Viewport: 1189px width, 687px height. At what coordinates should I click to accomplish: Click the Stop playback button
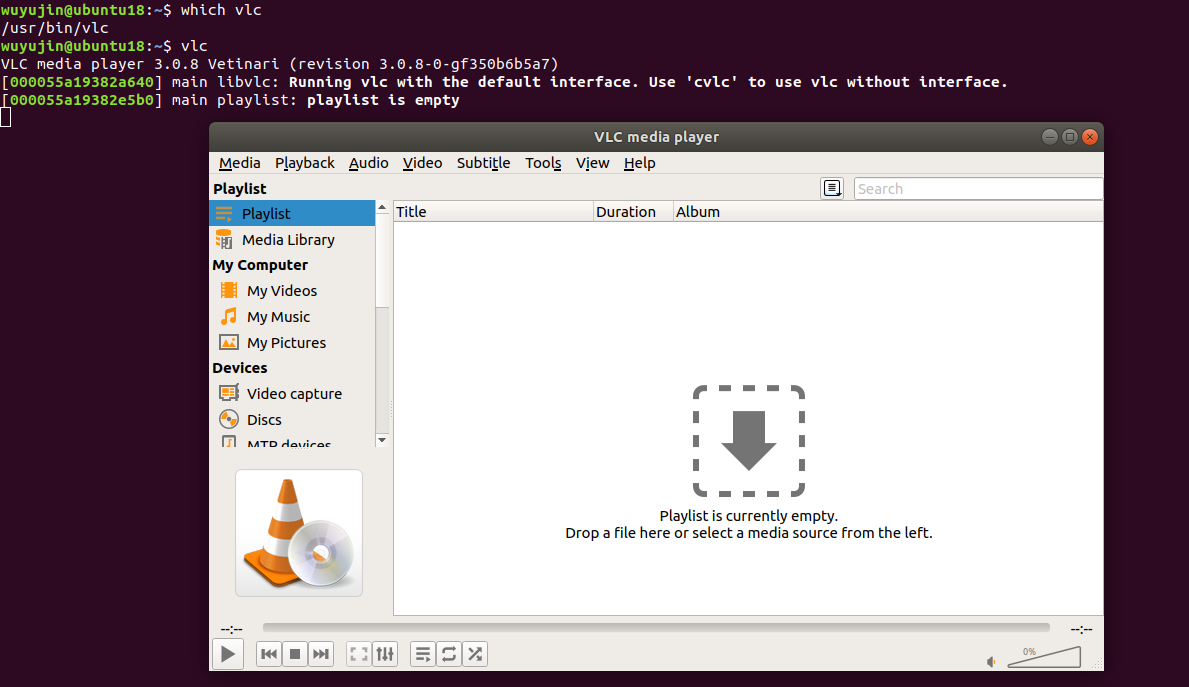pyautogui.click(x=294, y=653)
